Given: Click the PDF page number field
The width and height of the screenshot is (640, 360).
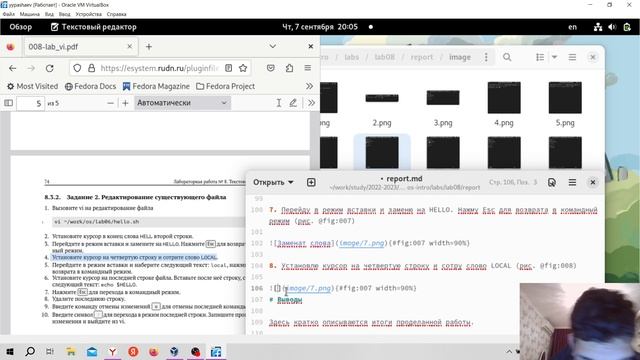Looking at the screenshot, I should pyautogui.click(x=31, y=103).
